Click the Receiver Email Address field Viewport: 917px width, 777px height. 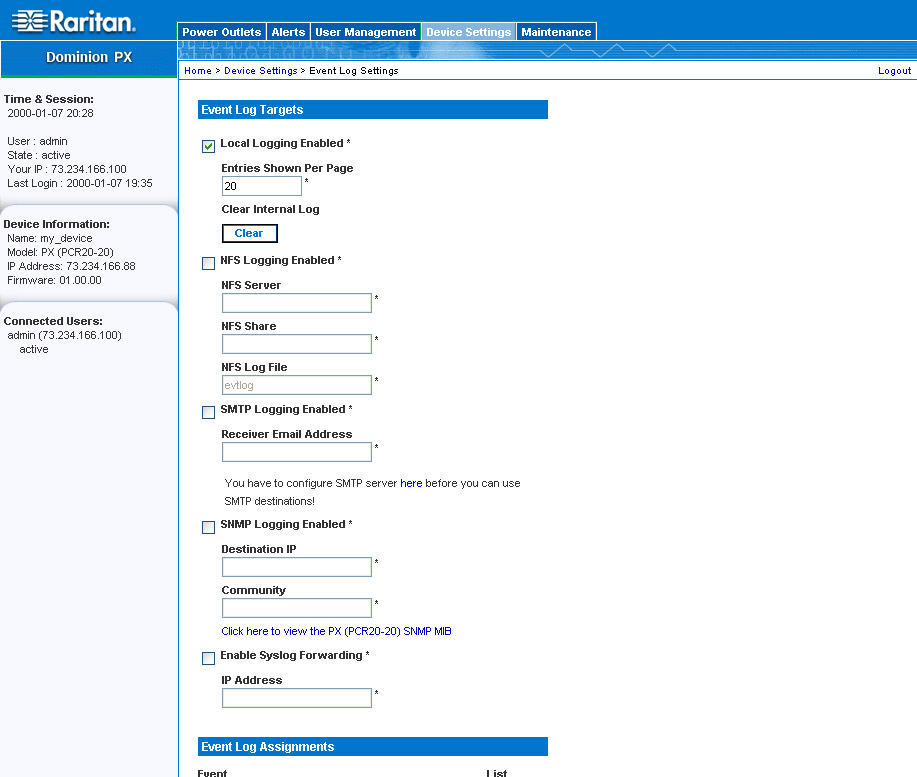point(296,452)
